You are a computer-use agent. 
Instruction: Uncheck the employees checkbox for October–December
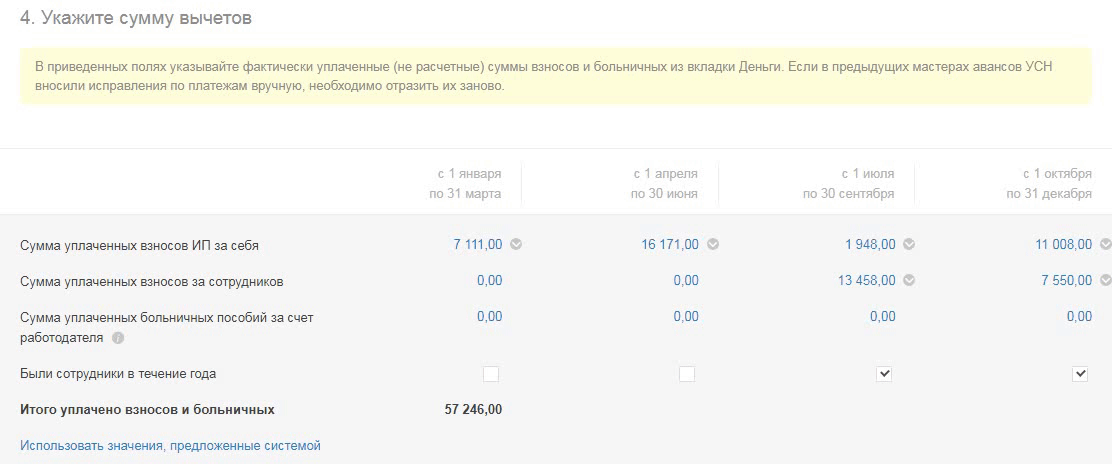[1080, 374]
